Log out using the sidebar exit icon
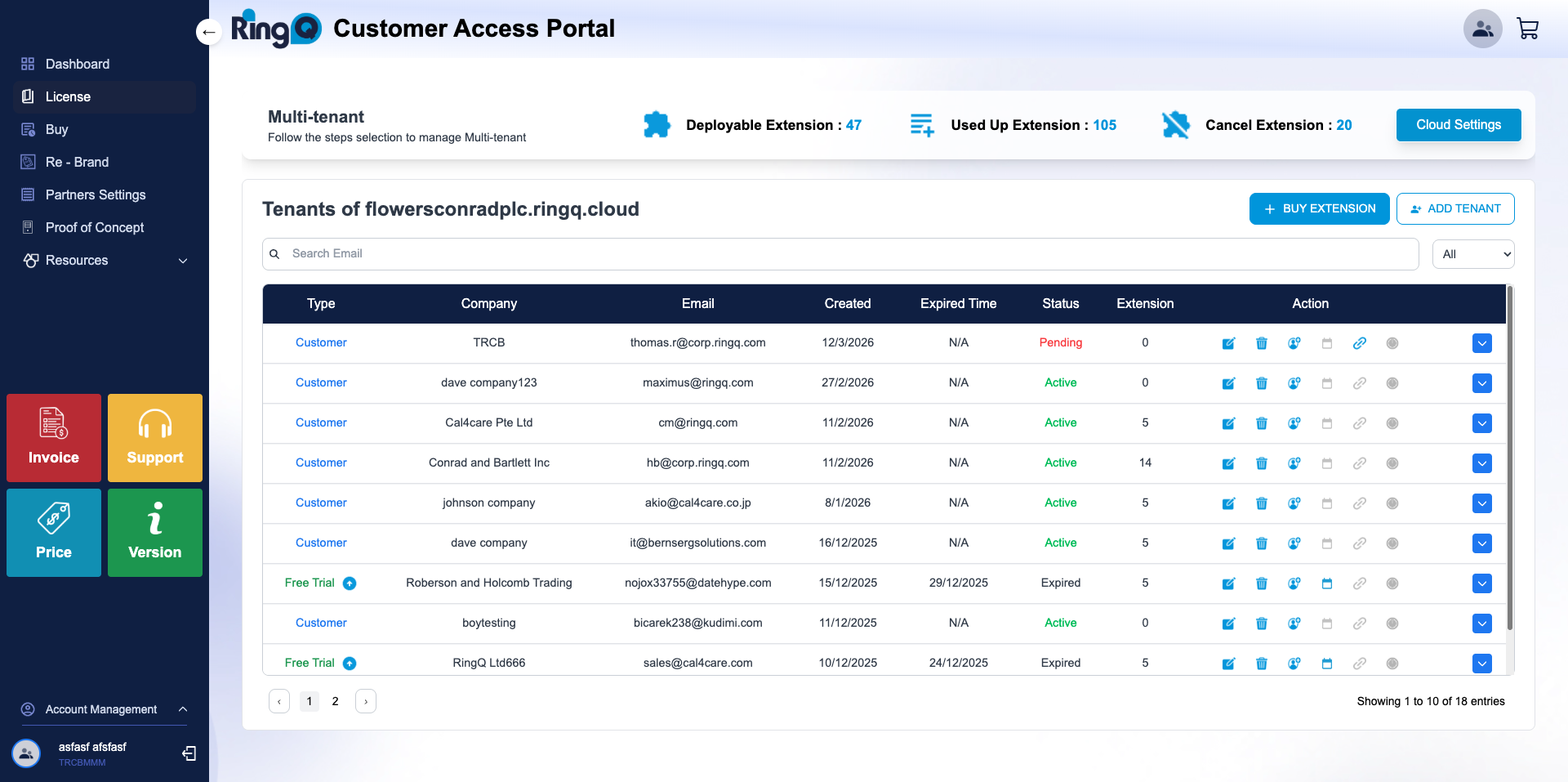Viewport: 1568px width, 782px height. pyautogui.click(x=189, y=753)
